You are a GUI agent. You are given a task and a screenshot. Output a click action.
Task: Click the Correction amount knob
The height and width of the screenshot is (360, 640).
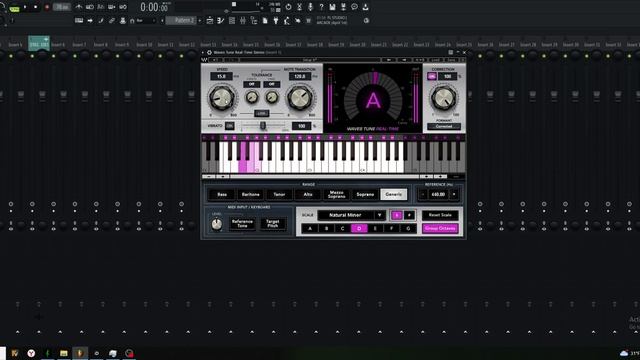point(443,98)
